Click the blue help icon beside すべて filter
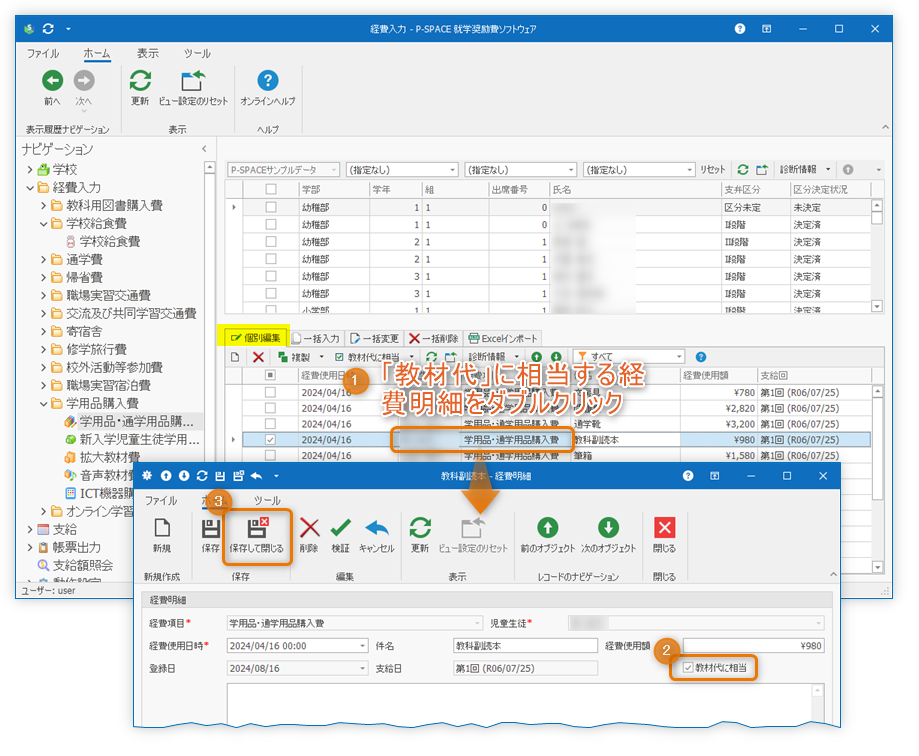 pos(700,357)
